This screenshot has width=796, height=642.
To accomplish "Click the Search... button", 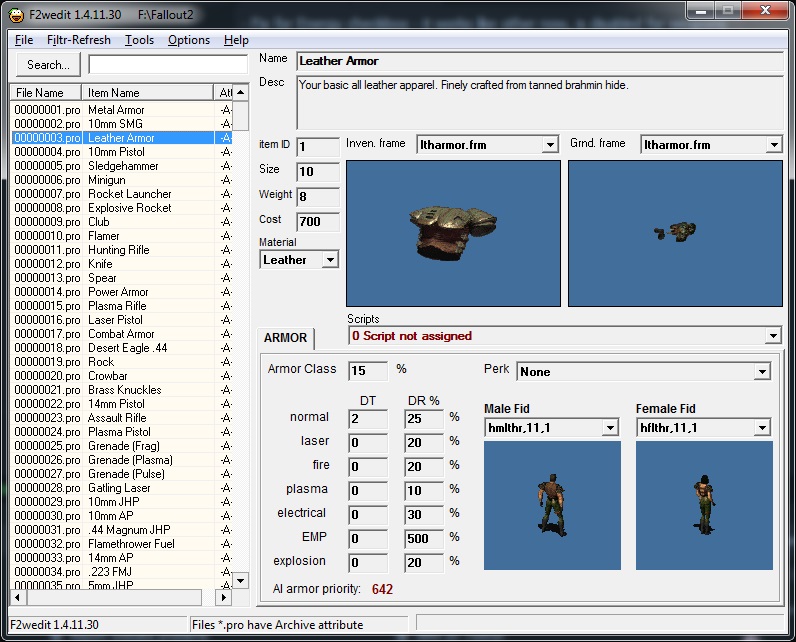I will click(48, 65).
